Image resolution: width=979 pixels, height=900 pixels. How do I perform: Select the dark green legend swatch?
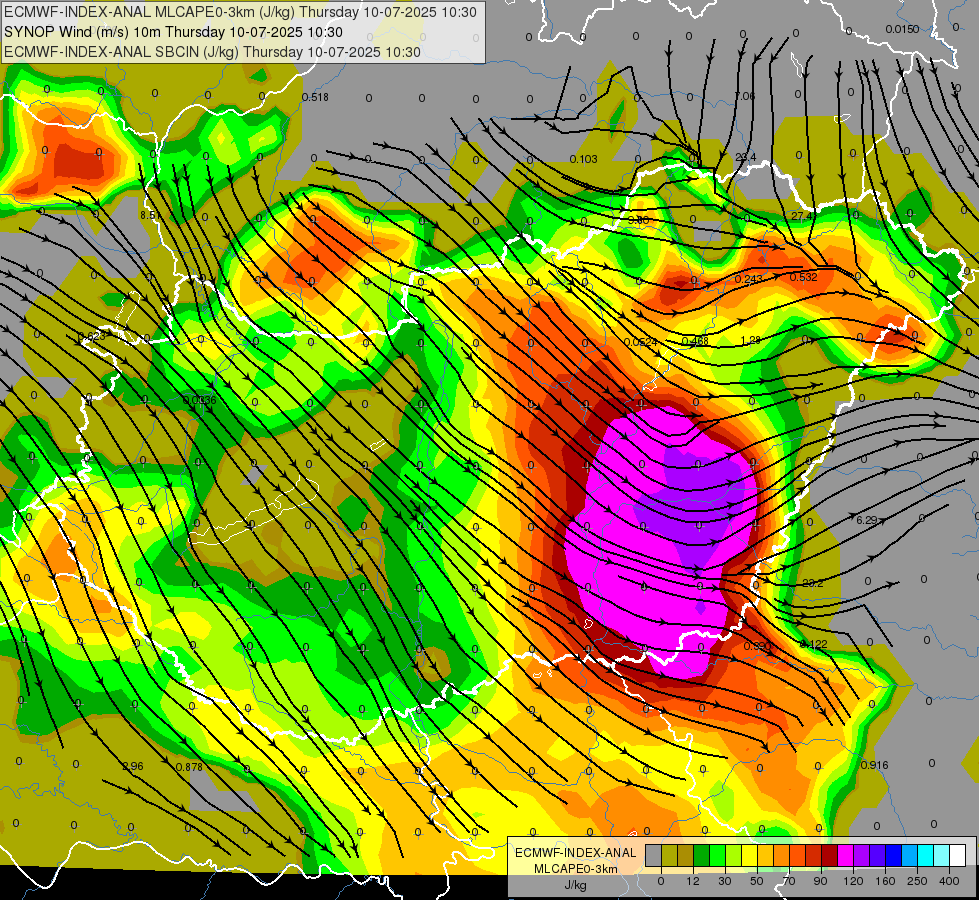pos(702,855)
